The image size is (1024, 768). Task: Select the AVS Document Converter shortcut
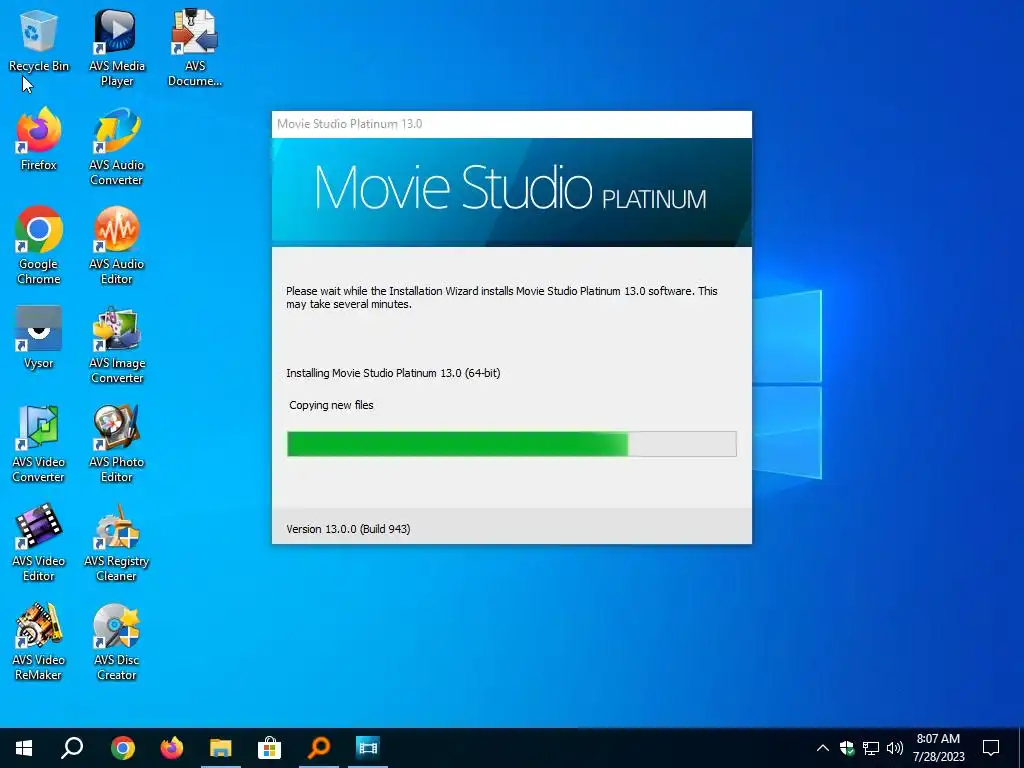coord(195,47)
